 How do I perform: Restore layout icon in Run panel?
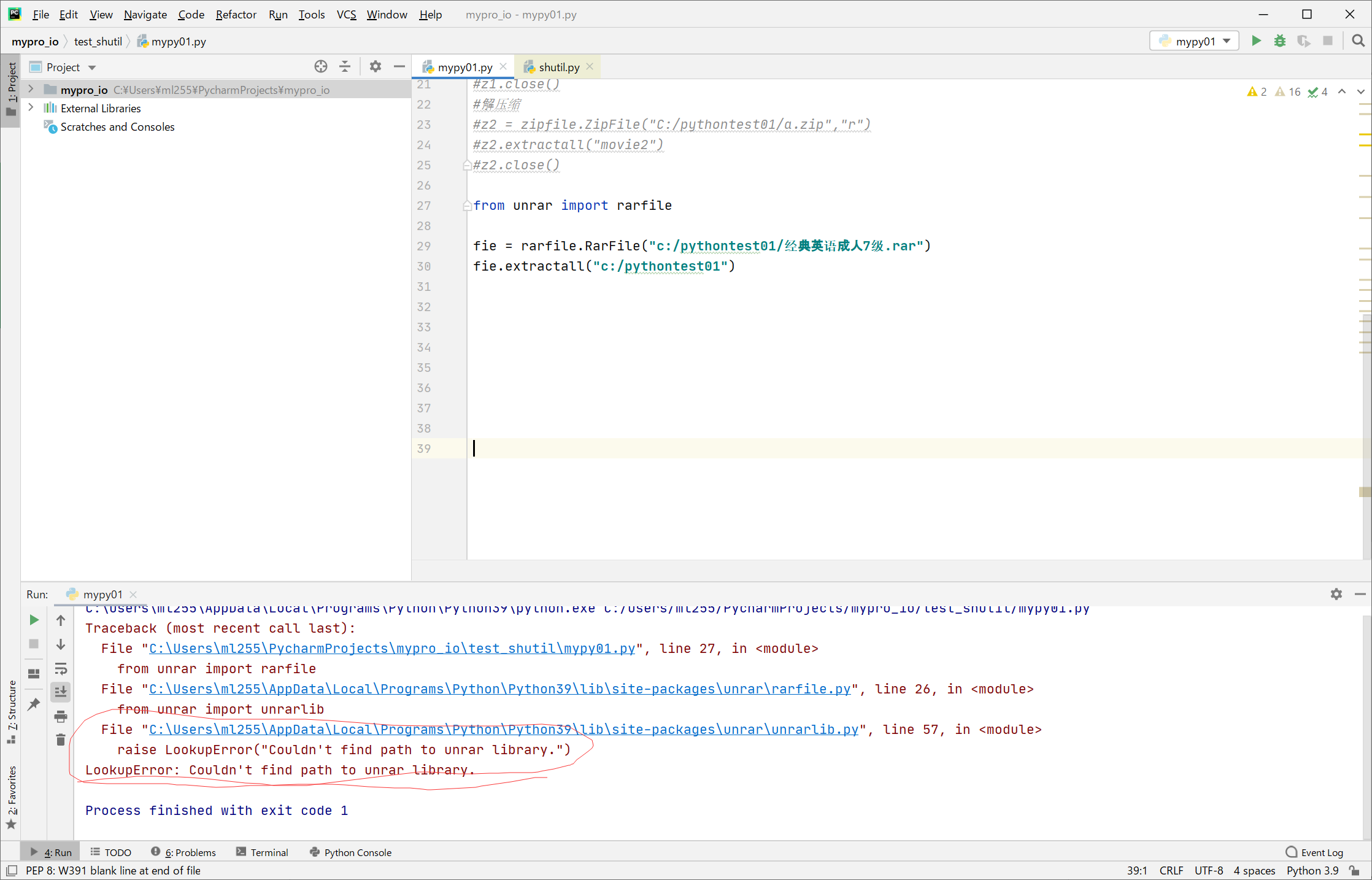pos(34,673)
